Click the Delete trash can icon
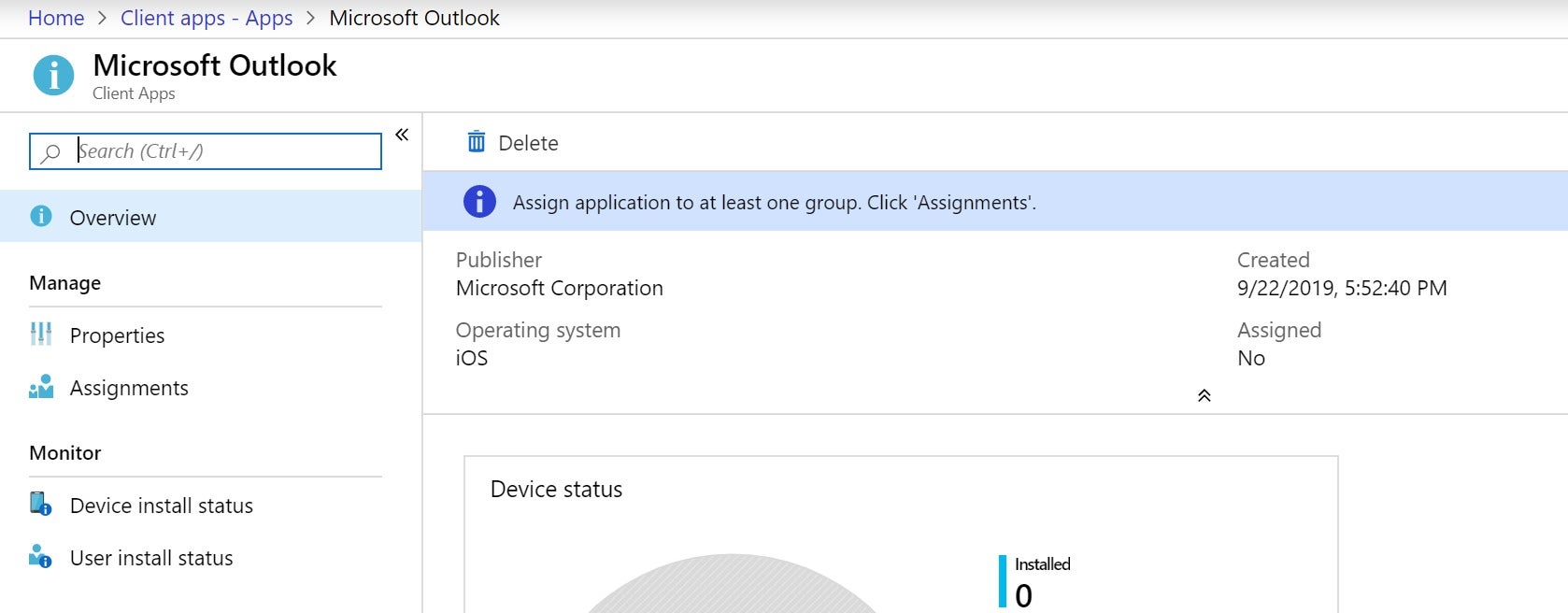 [477, 141]
